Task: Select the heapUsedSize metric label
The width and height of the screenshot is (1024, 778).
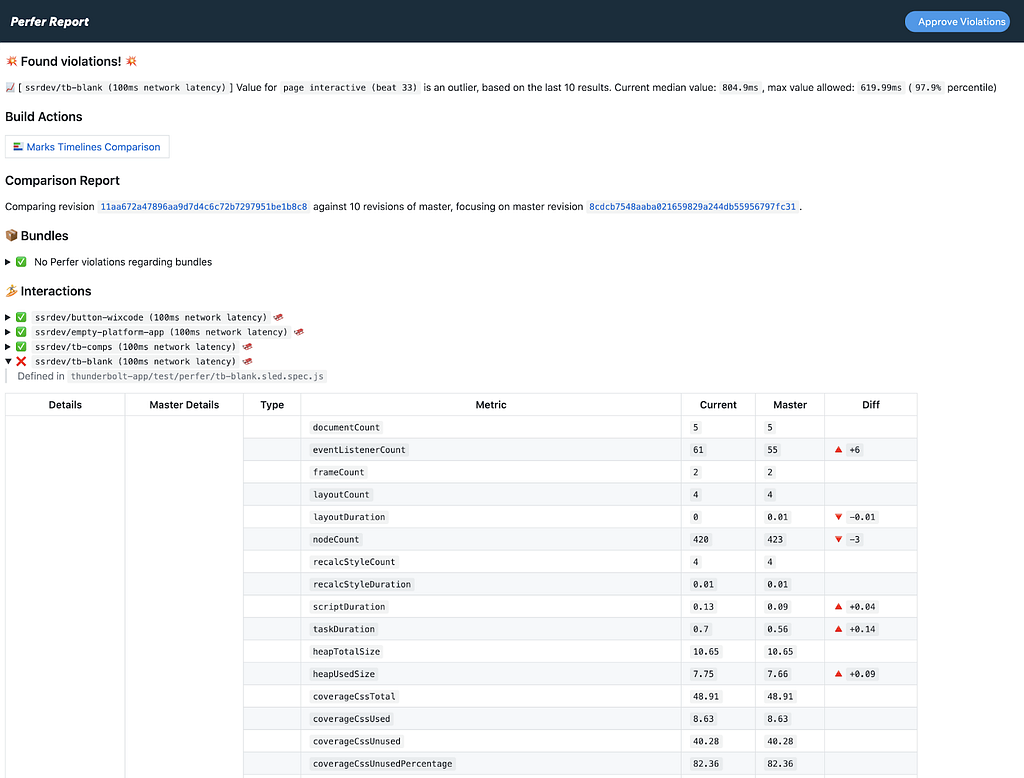Action: [344, 673]
